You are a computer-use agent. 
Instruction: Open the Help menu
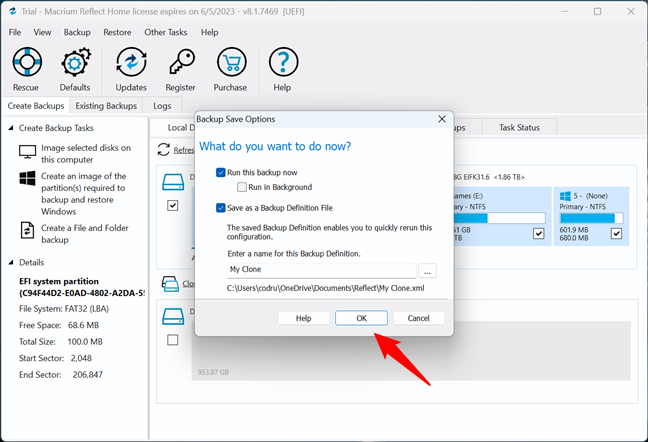tap(210, 32)
